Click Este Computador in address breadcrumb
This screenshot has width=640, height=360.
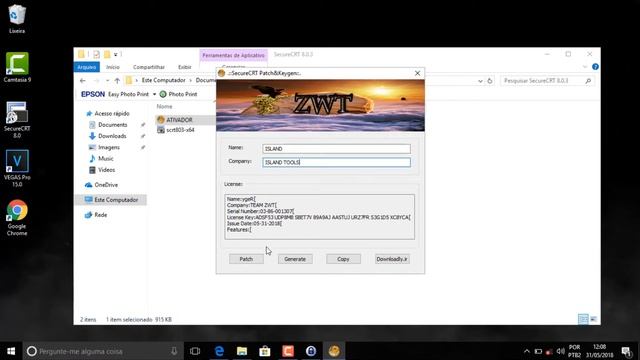tap(163, 80)
